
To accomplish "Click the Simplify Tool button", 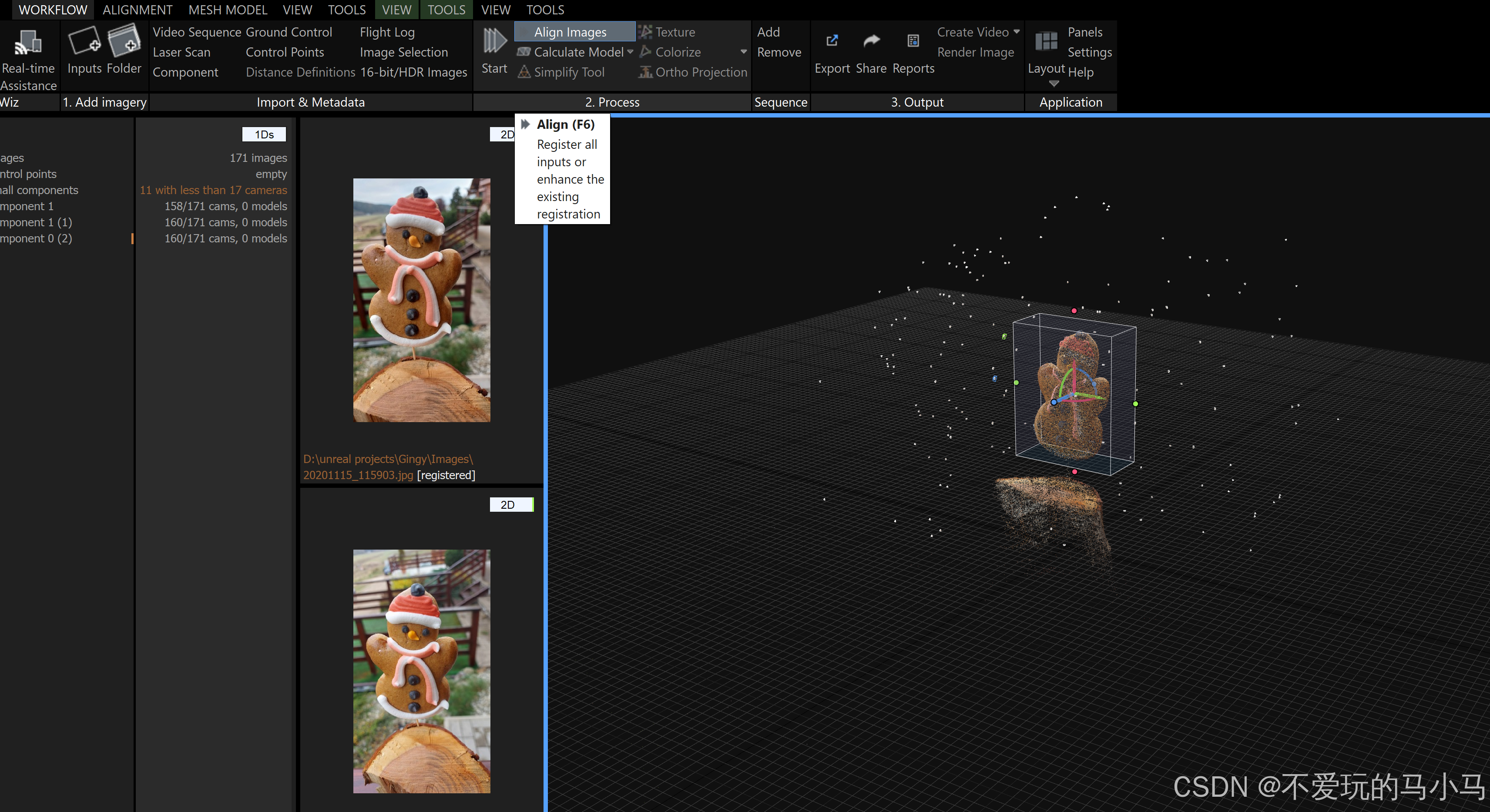I will coord(569,72).
